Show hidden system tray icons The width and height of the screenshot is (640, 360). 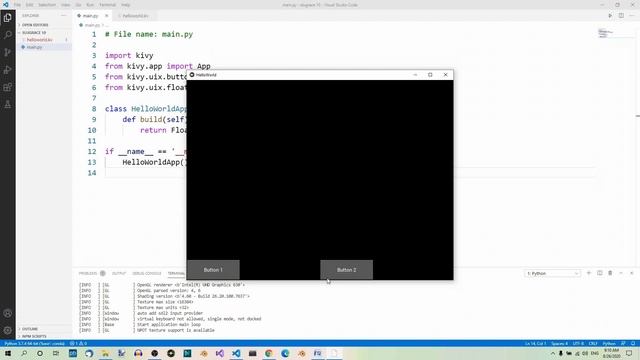pyautogui.click(x=553, y=353)
